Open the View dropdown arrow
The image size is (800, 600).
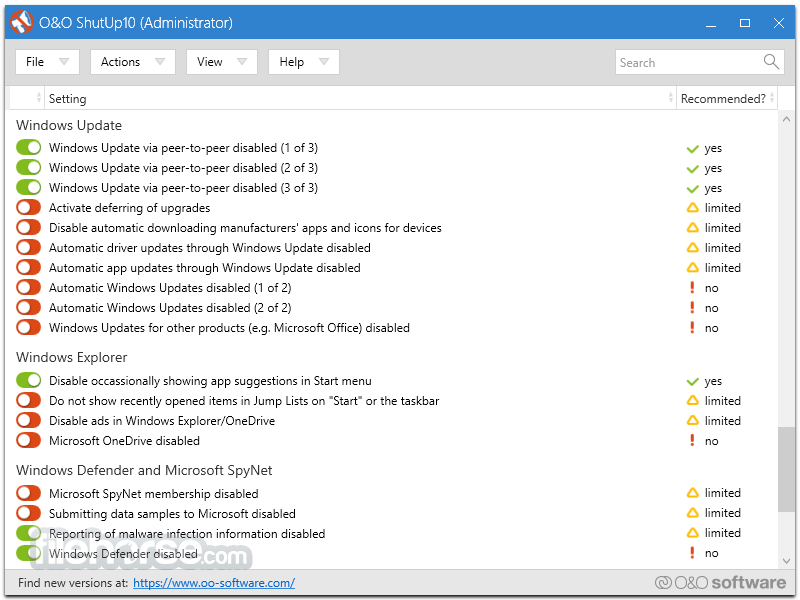(x=242, y=62)
